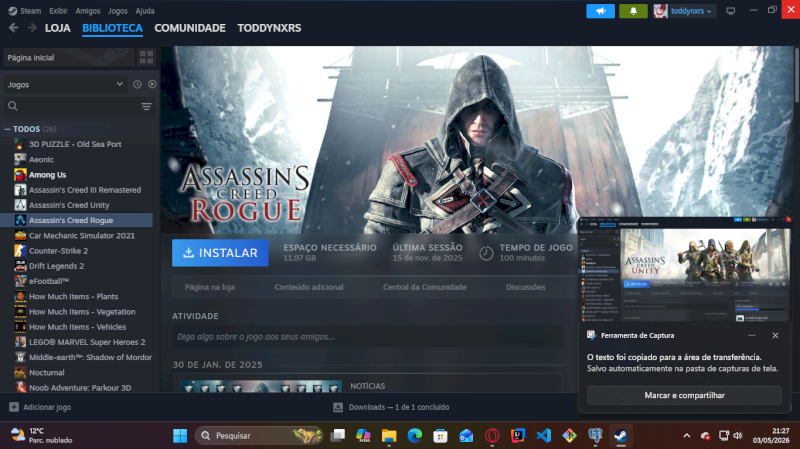Open the Snipping Tool notification options ellipsis
The width and height of the screenshot is (800, 449).
coord(752,335)
